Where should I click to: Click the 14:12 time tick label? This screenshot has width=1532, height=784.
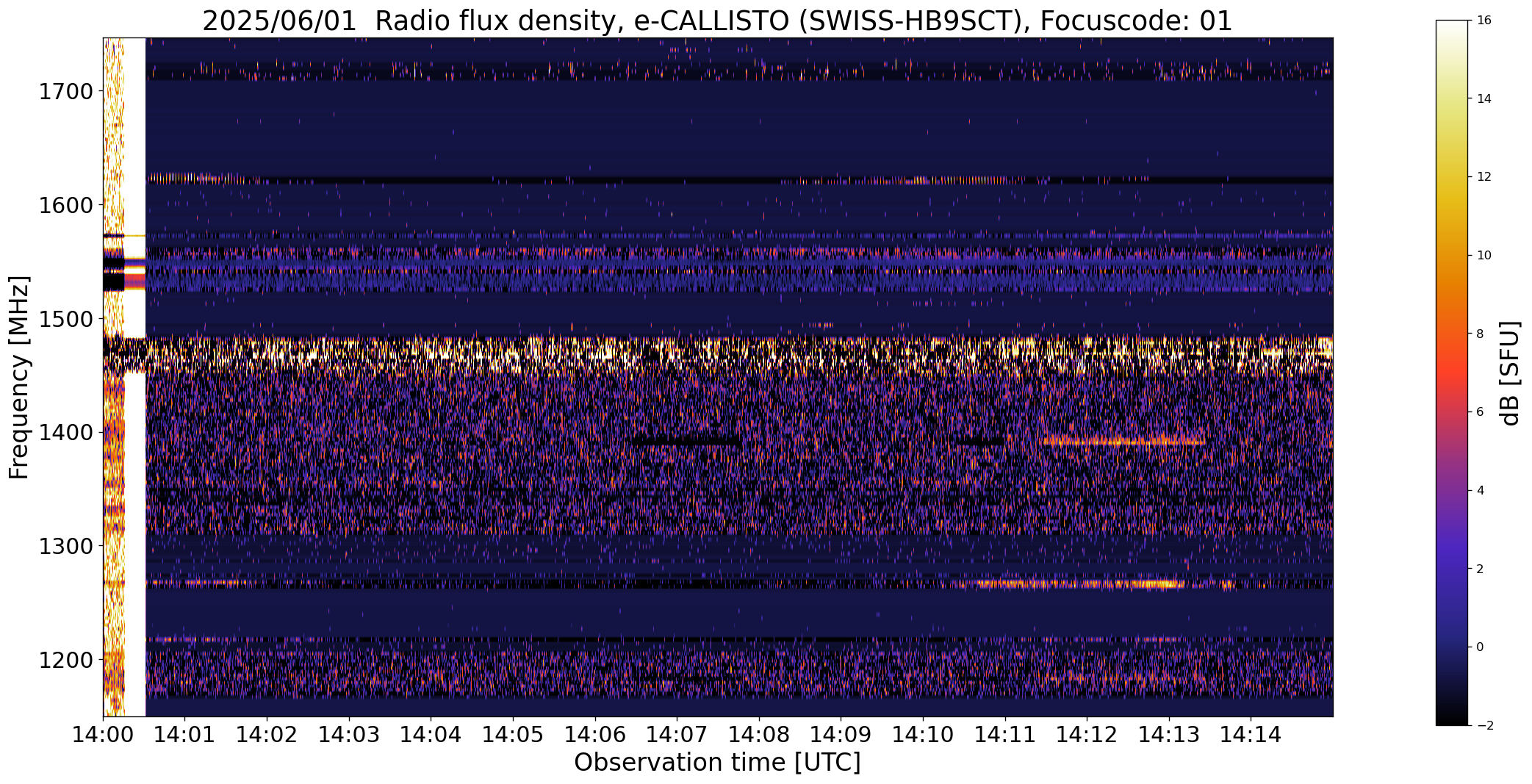(1087, 735)
